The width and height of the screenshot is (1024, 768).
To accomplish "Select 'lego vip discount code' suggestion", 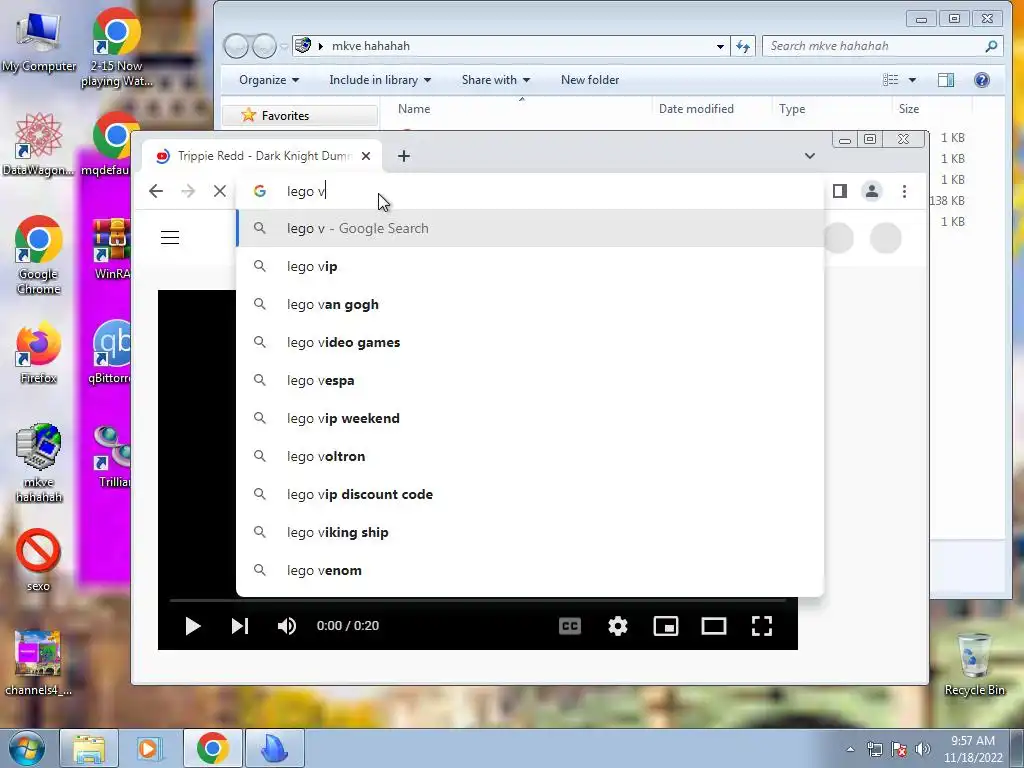I will pos(530,494).
